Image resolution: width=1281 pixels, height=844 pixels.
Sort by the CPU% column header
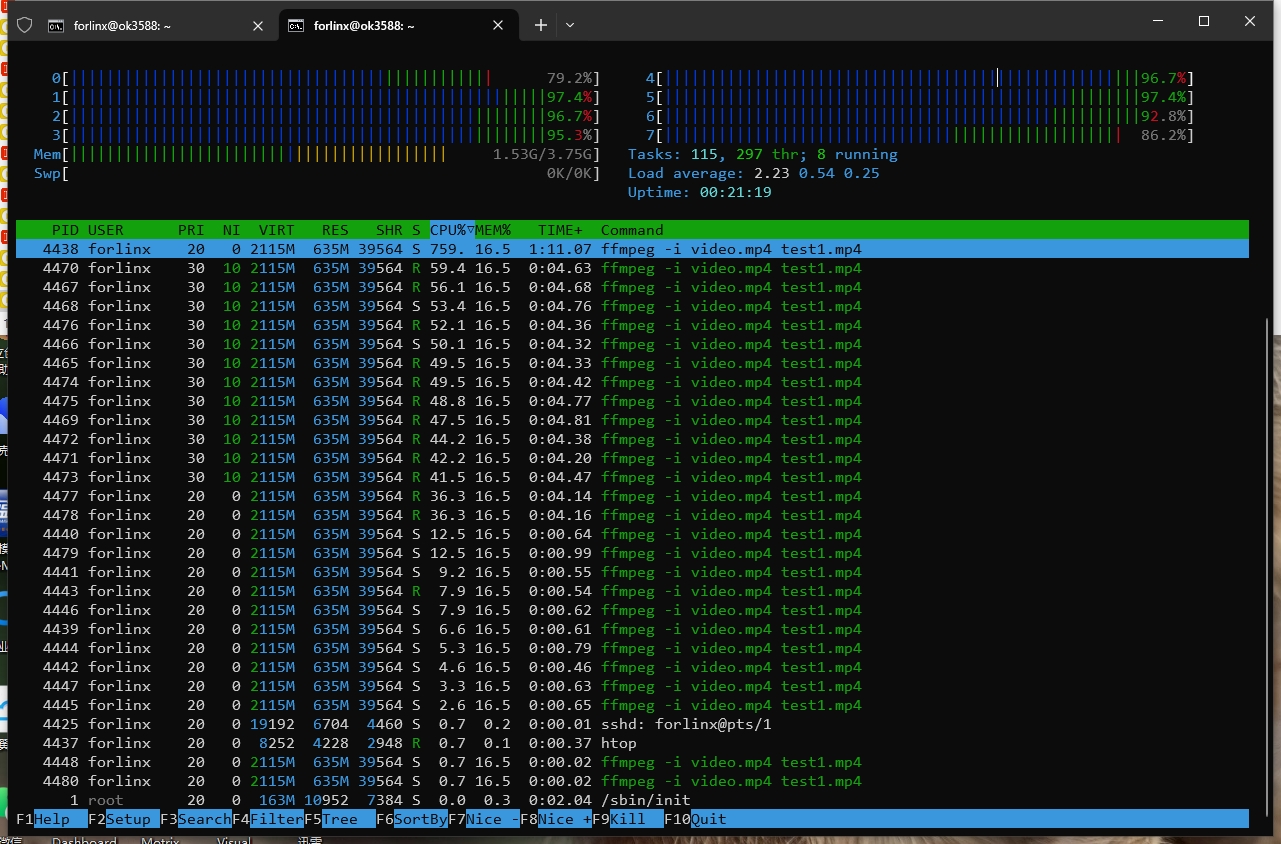pyautogui.click(x=451, y=230)
